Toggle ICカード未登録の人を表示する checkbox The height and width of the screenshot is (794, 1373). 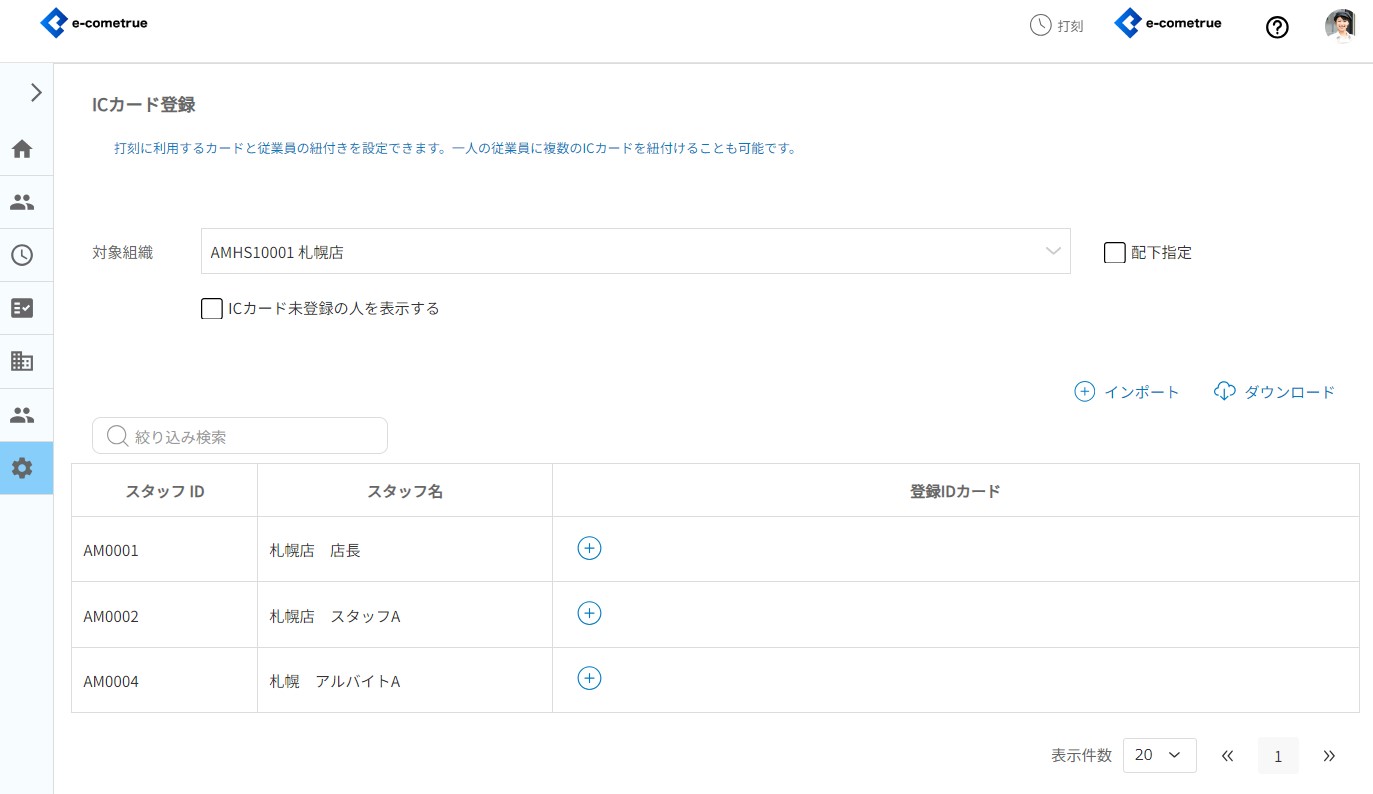click(x=211, y=309)
